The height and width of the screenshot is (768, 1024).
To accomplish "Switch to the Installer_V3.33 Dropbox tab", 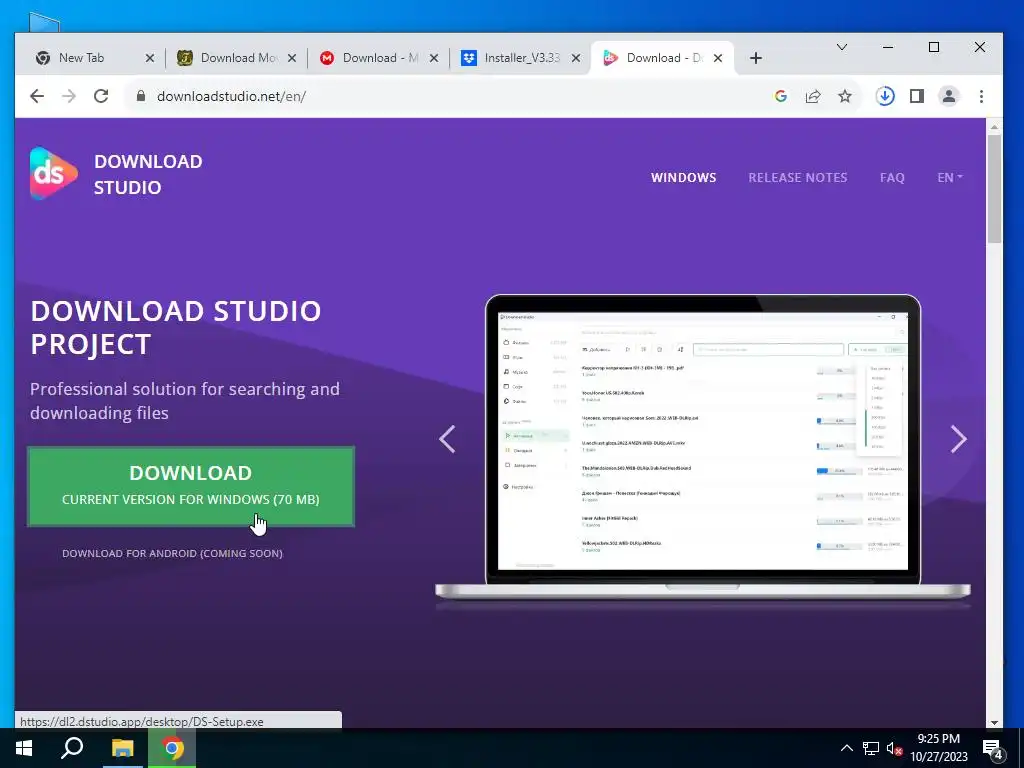I will click(x=520, y=58).
